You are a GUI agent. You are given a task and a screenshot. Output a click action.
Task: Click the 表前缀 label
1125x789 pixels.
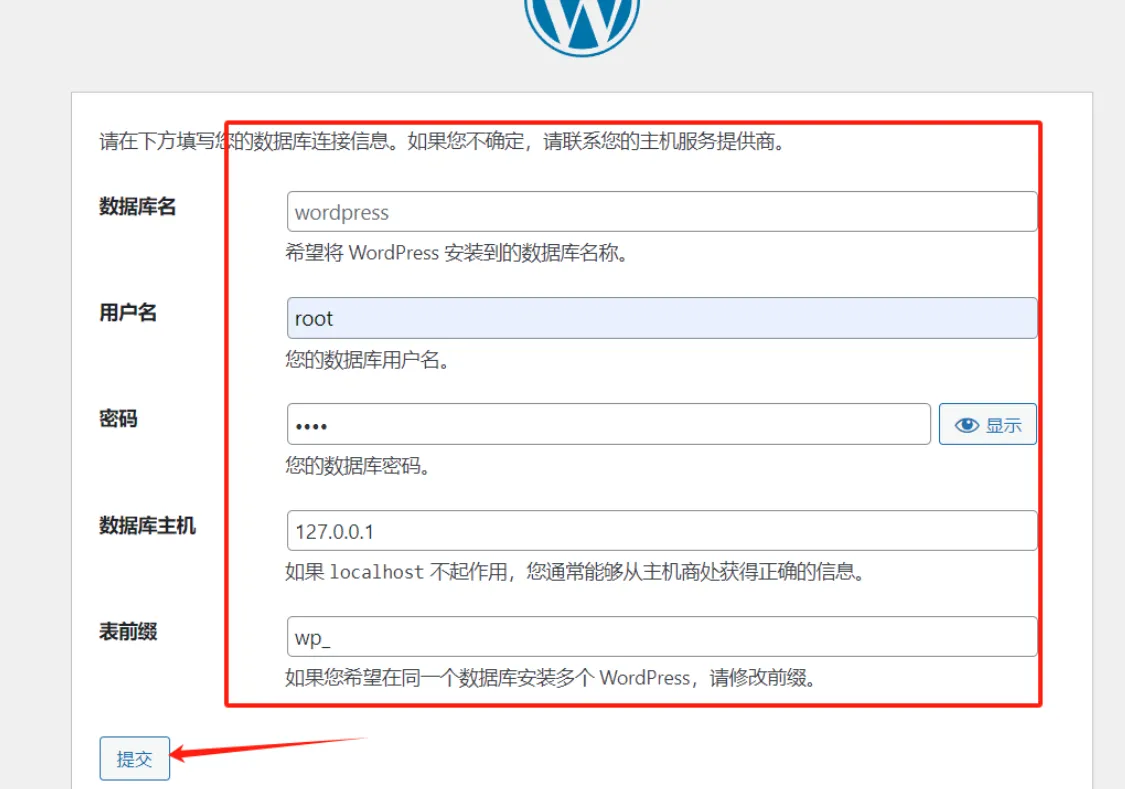coord(128,632)
